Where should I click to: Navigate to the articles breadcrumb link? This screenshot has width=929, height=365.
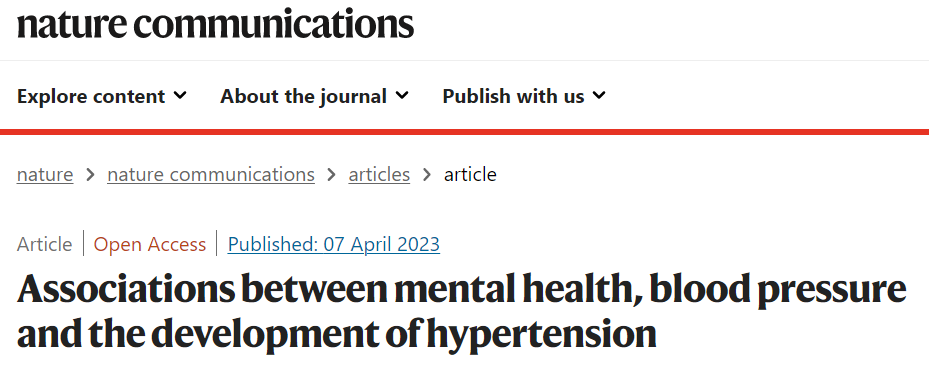(x=379, y=174)
